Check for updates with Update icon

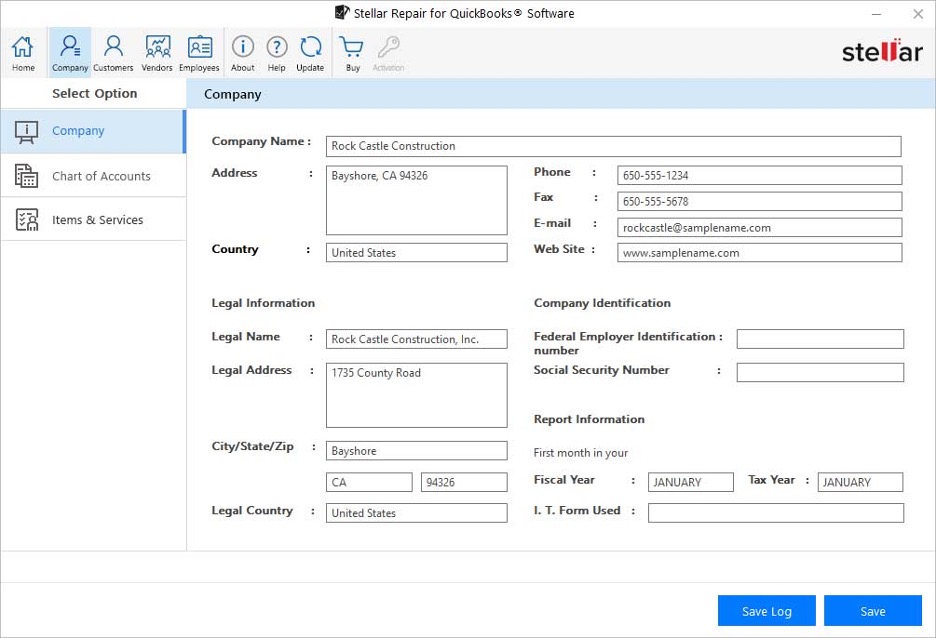pyautogui.click(x=310, y=53)
